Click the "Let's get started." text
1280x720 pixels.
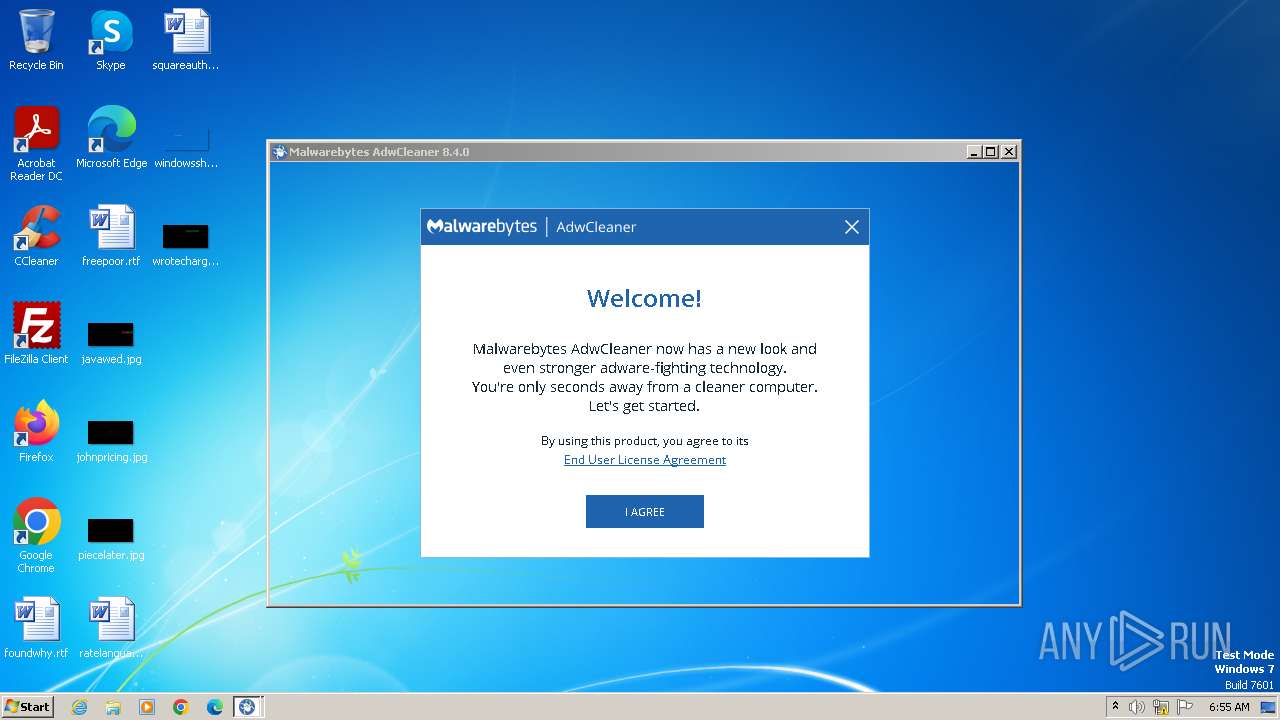644,406
